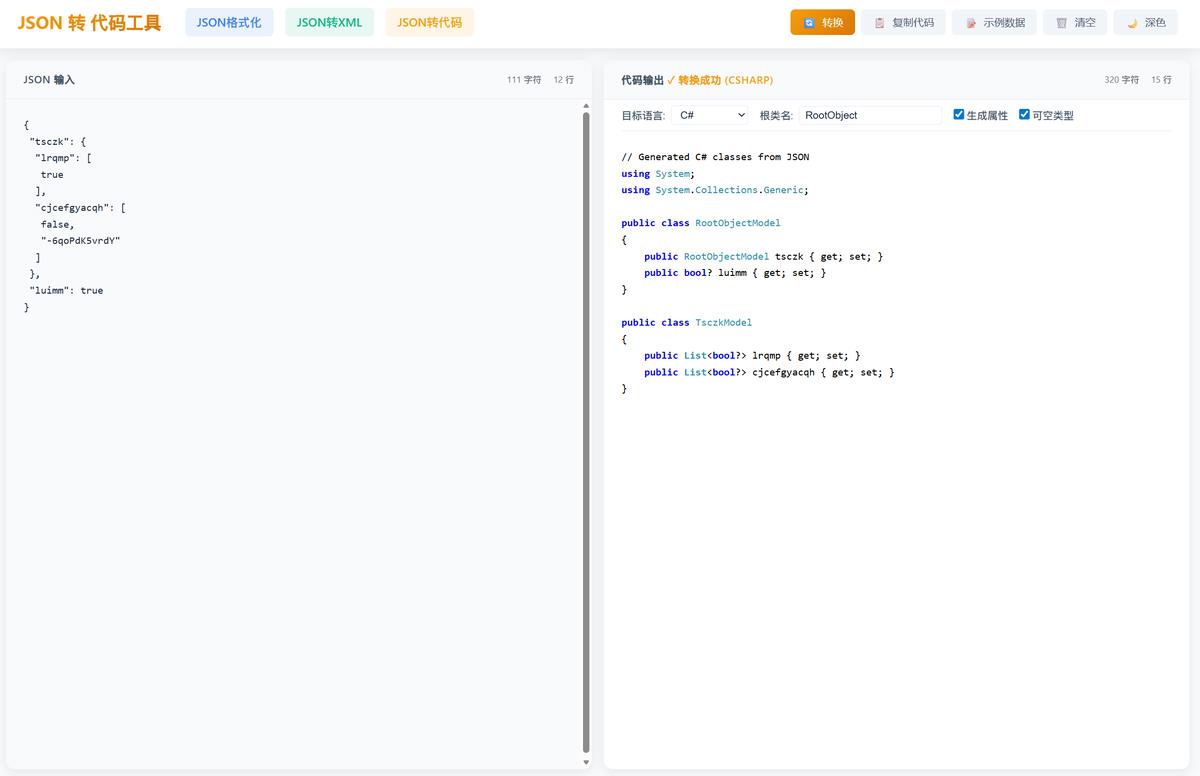Click the clipboard icon for 复制代码
This screenshot has height=776, width=1200.
pos(879,23)
